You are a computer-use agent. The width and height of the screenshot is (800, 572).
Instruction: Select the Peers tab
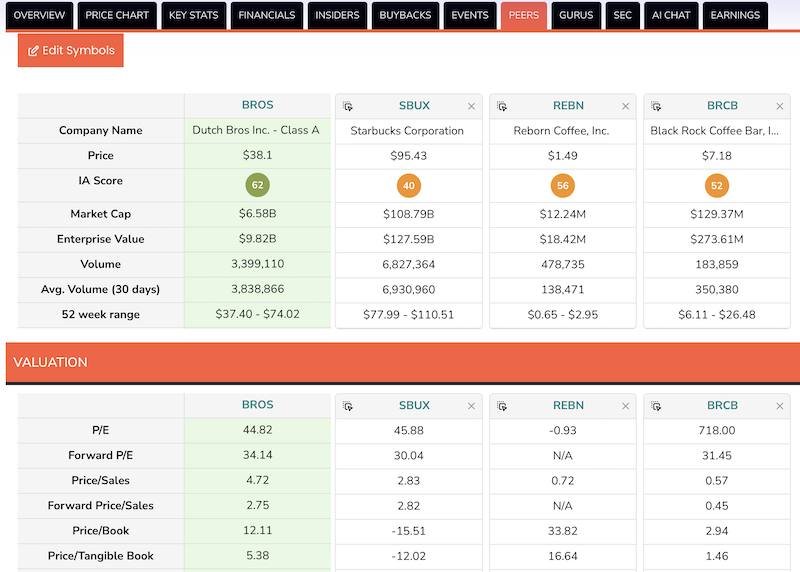tap(523, 15)
